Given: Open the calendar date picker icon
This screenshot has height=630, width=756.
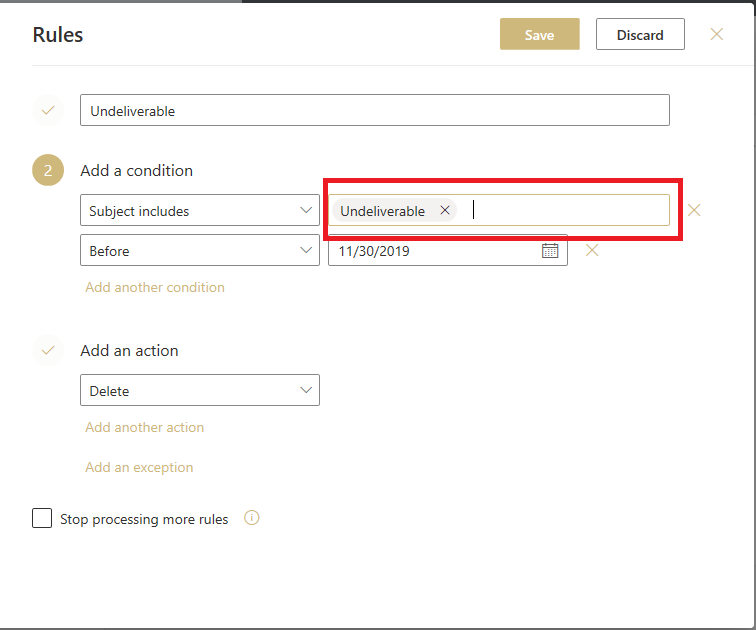Looking at the screenshot, I should [550, 251].
